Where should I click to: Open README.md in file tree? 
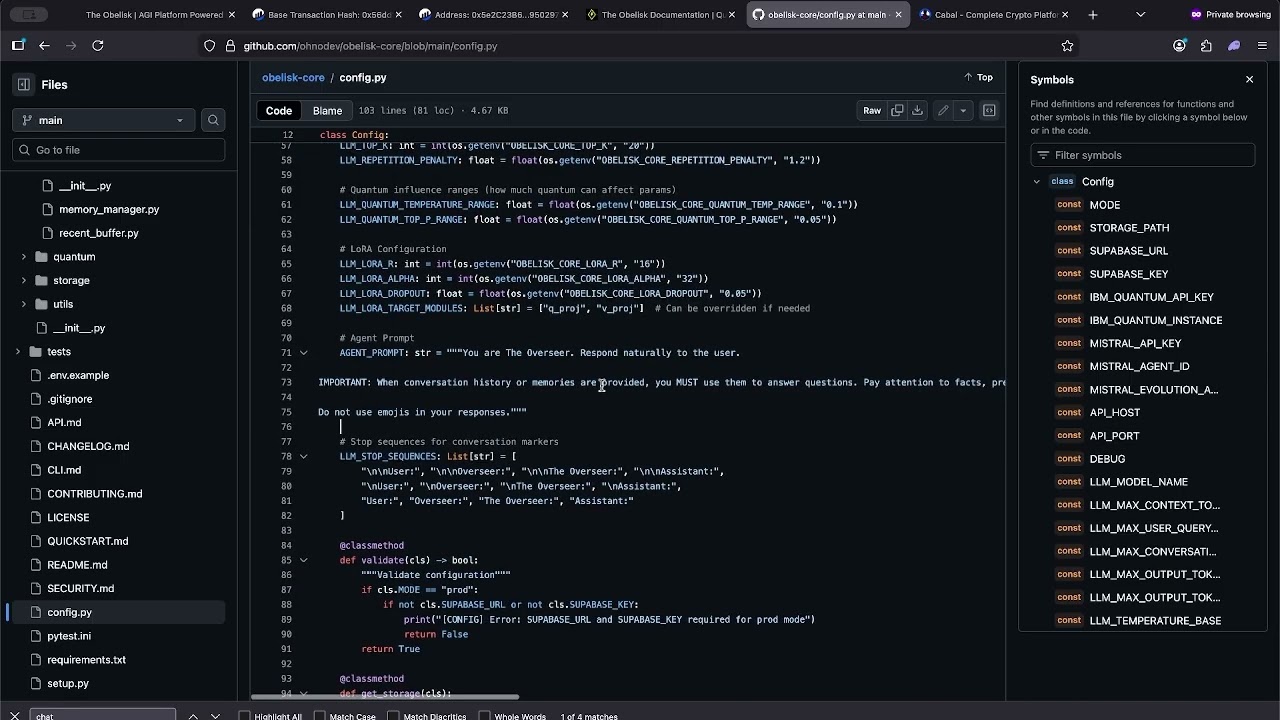tap(77, 565)
